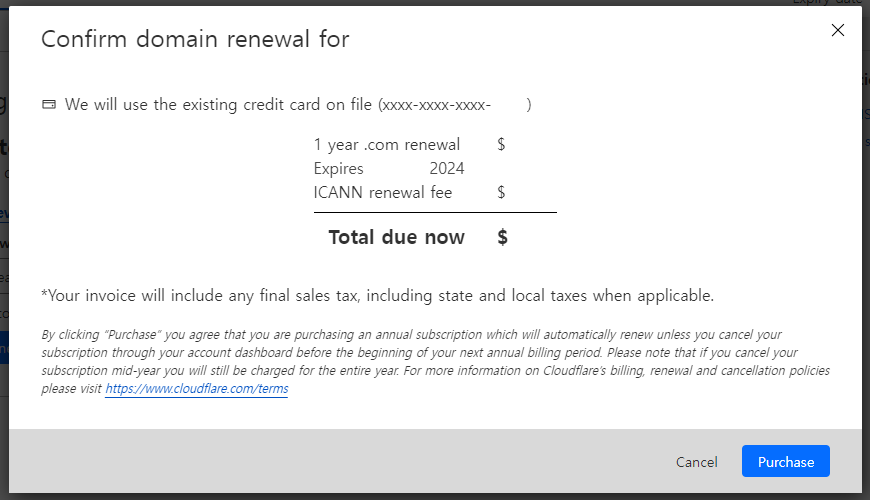This screenshot has height=500, width=870.
Task: Open the cloudflare.com/terms link
Action: click(x=197, y=388)
